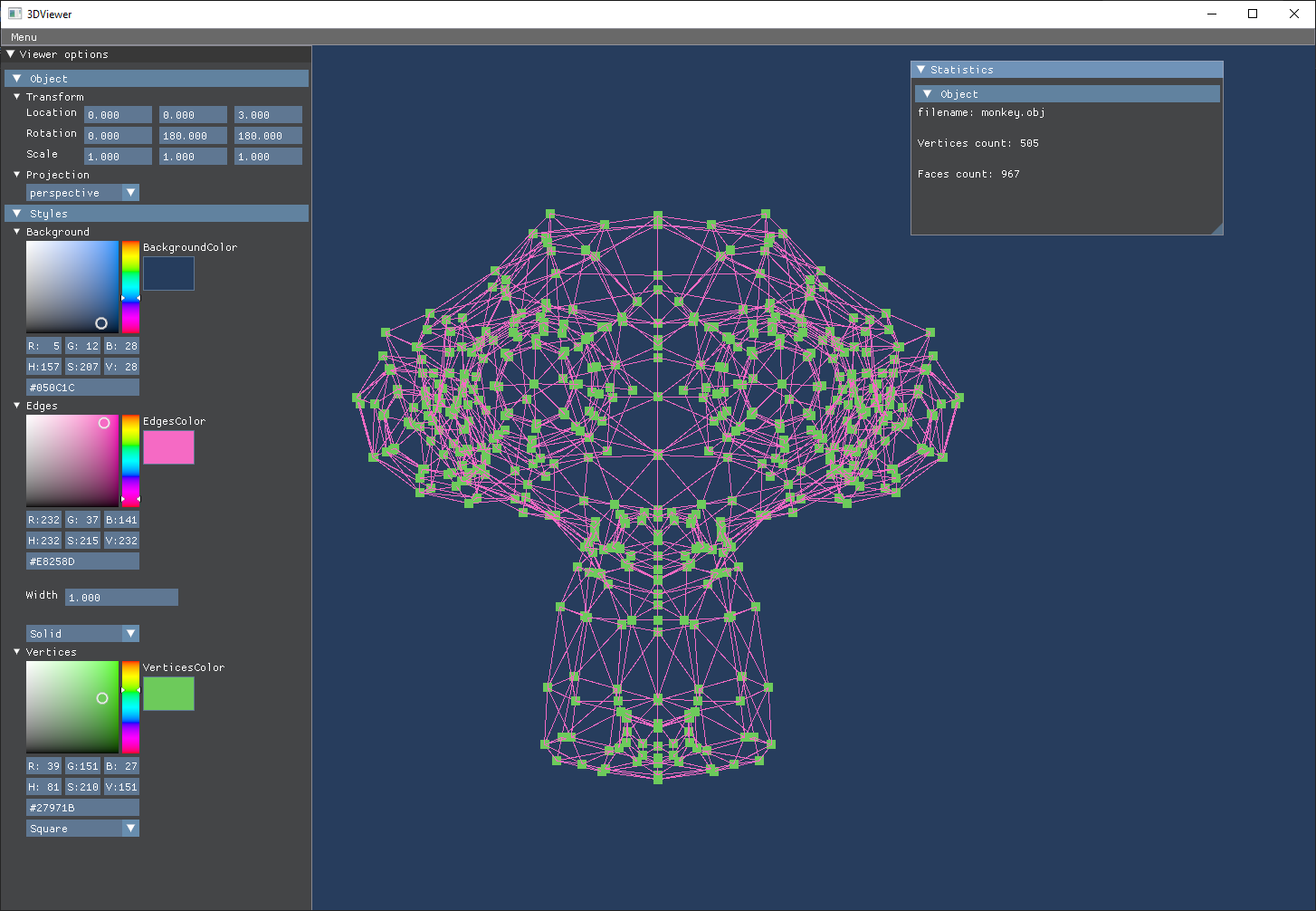Click the Vertices hue bar
The width and height of the screenshot is (1316, 911).
[x=130, y=707]
